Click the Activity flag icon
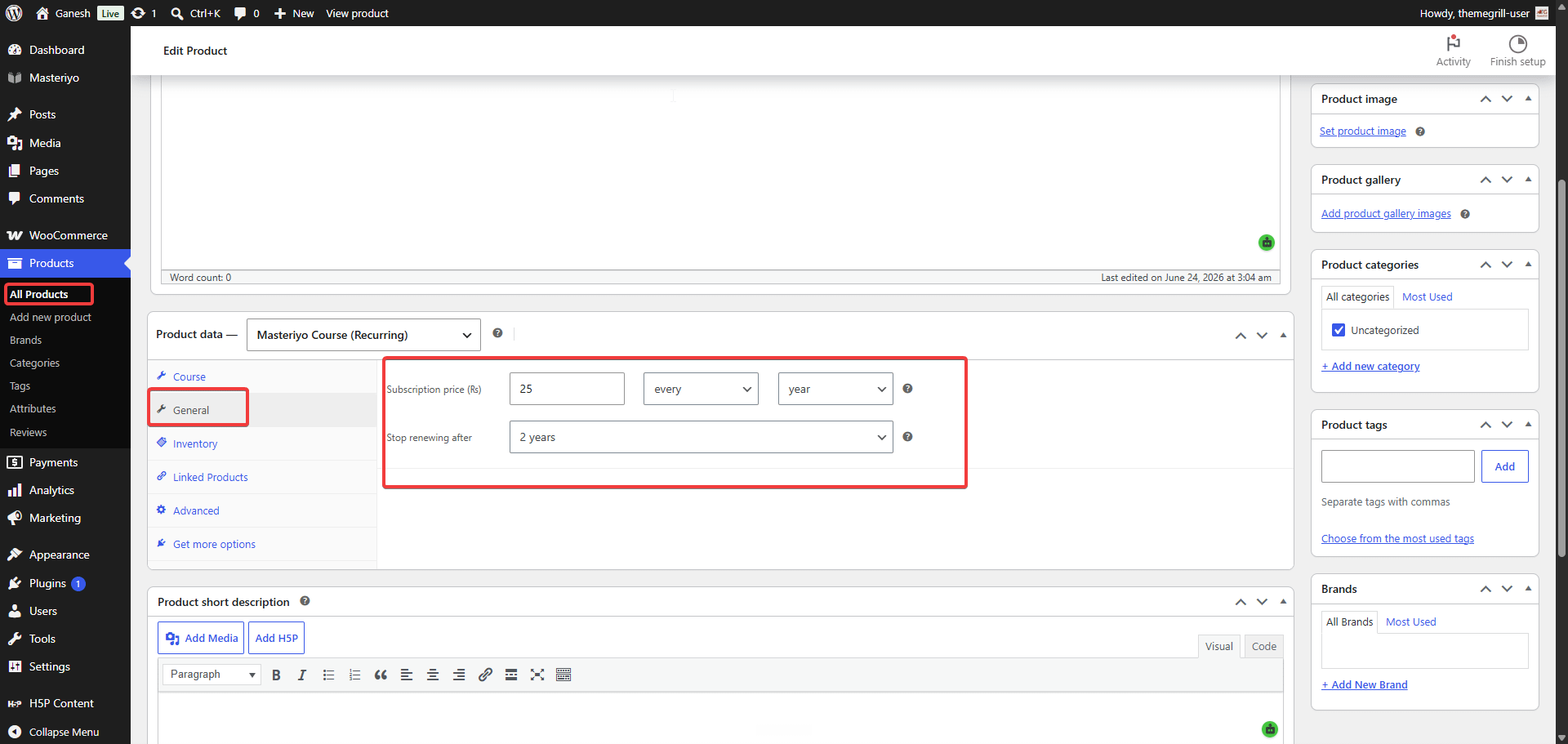The image size is (1568, 744). click(x=1453, y=43)
